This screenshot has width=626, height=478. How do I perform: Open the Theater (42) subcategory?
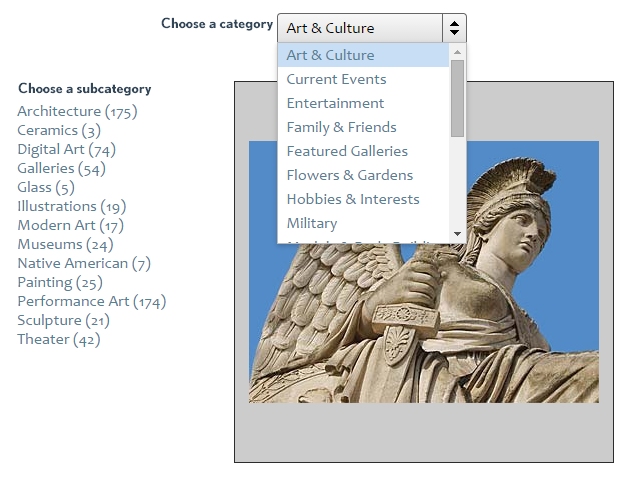coord(59,339)
